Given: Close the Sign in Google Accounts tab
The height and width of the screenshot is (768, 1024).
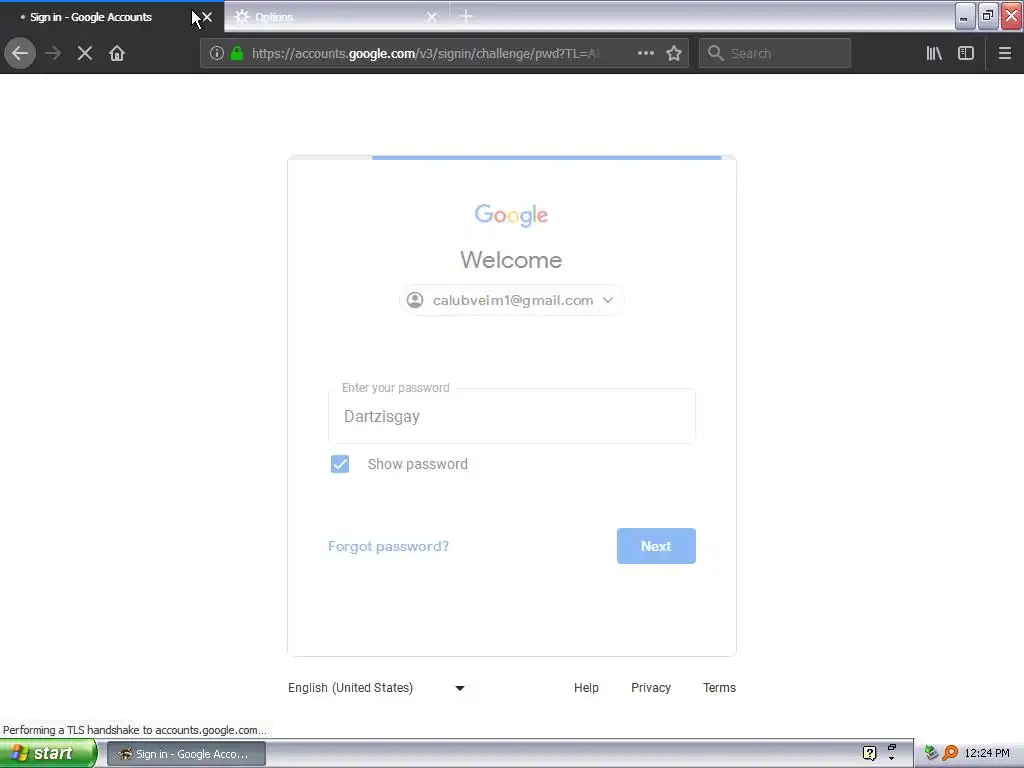Looking at the screenshot, I should tap(207, 17).
